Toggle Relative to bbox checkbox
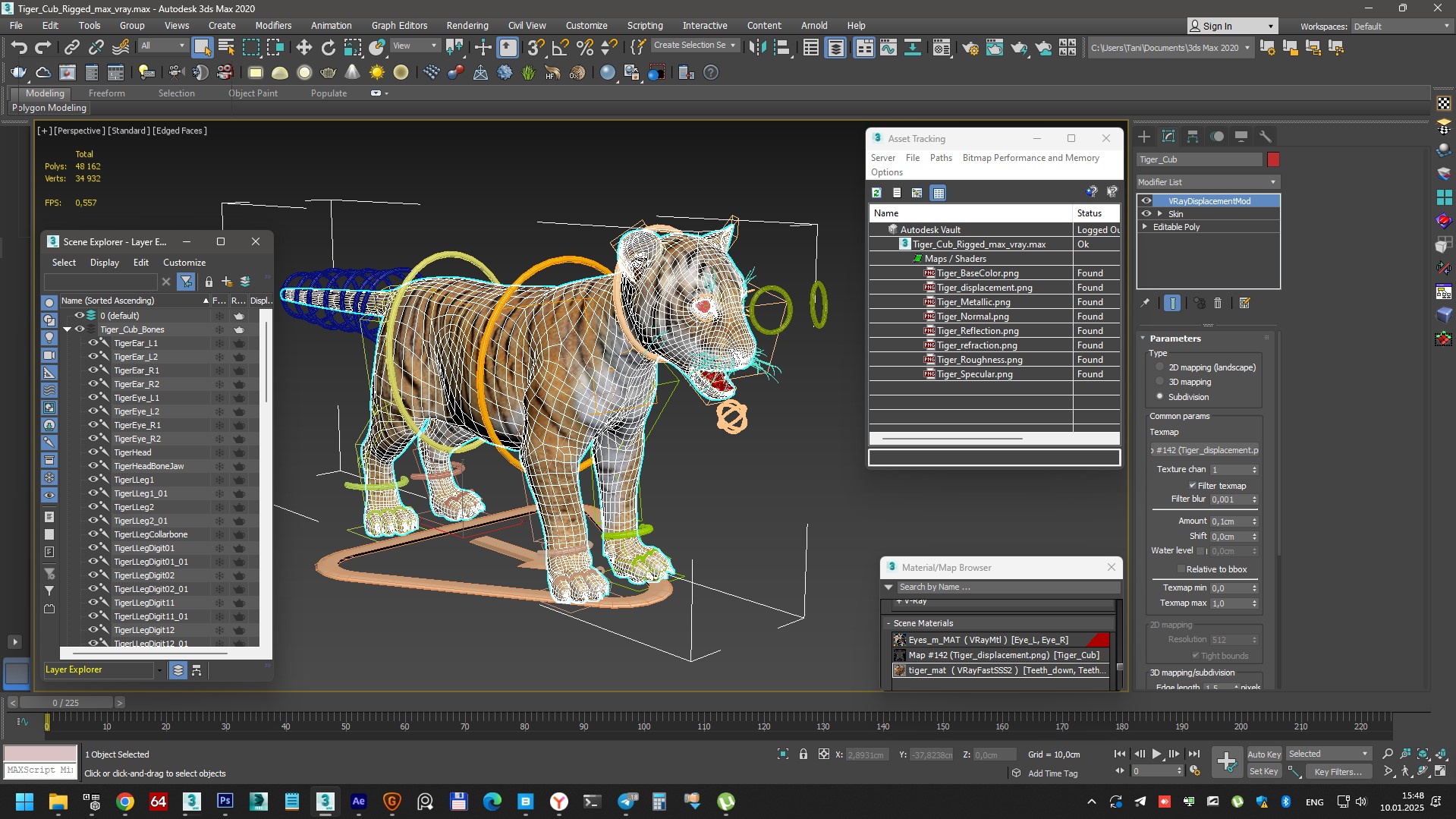The height and width of the screenshot is (819, 1456). [x=1181, y=569]
